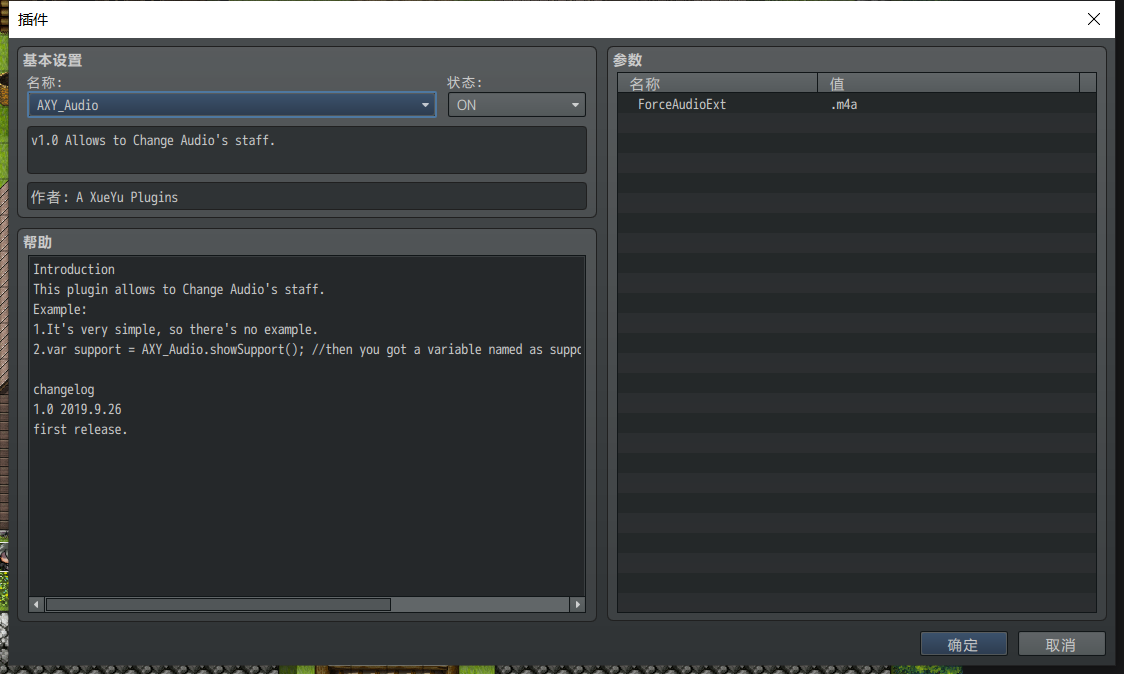Viewport: 1124px width, 674px height.
Task: Click the '1.0 2019.9.26' version line
Action: tap(77, 409)
